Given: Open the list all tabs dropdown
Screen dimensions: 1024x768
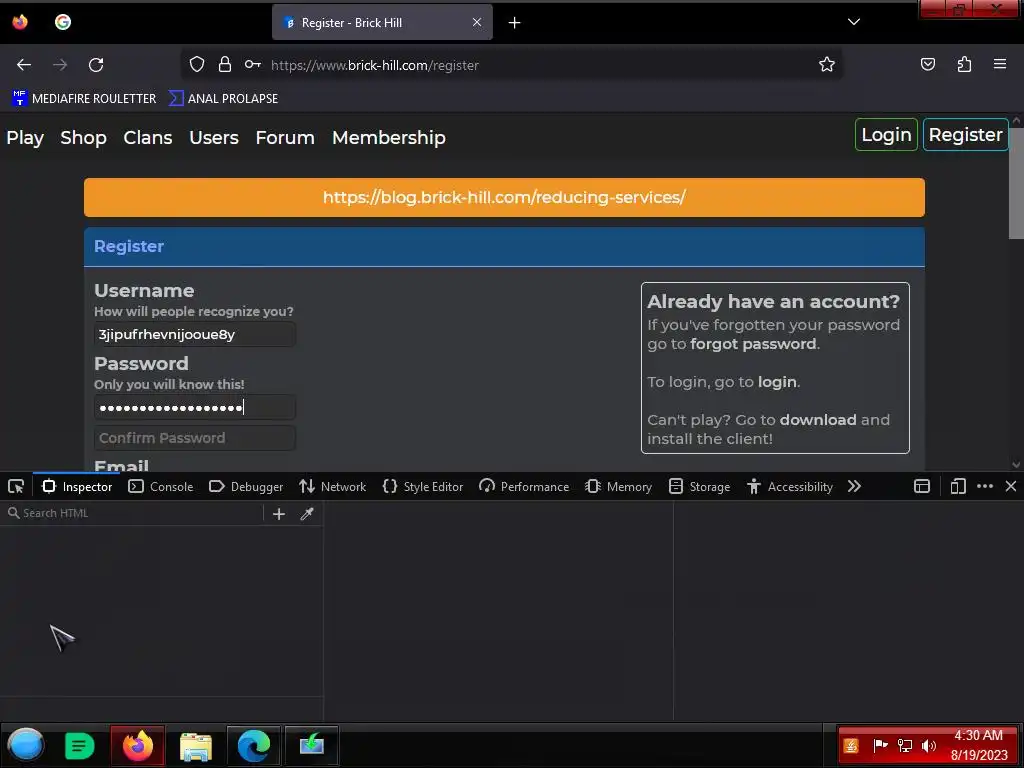Looking at the screenshot, I should pyautogui.click(x=854, y=22).
